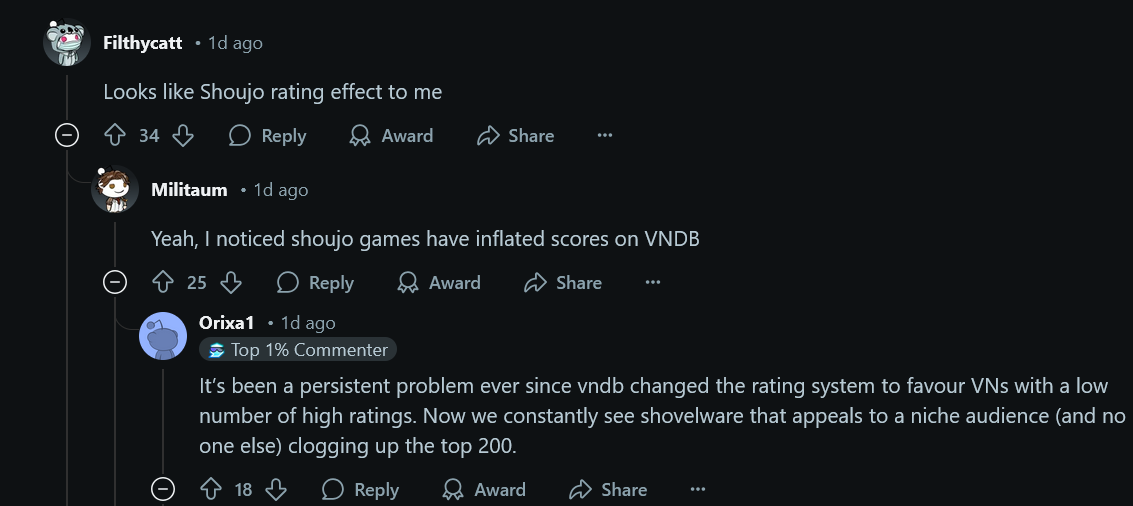
Task: Share Filthycatt's comment
Action: pos(515,136)
